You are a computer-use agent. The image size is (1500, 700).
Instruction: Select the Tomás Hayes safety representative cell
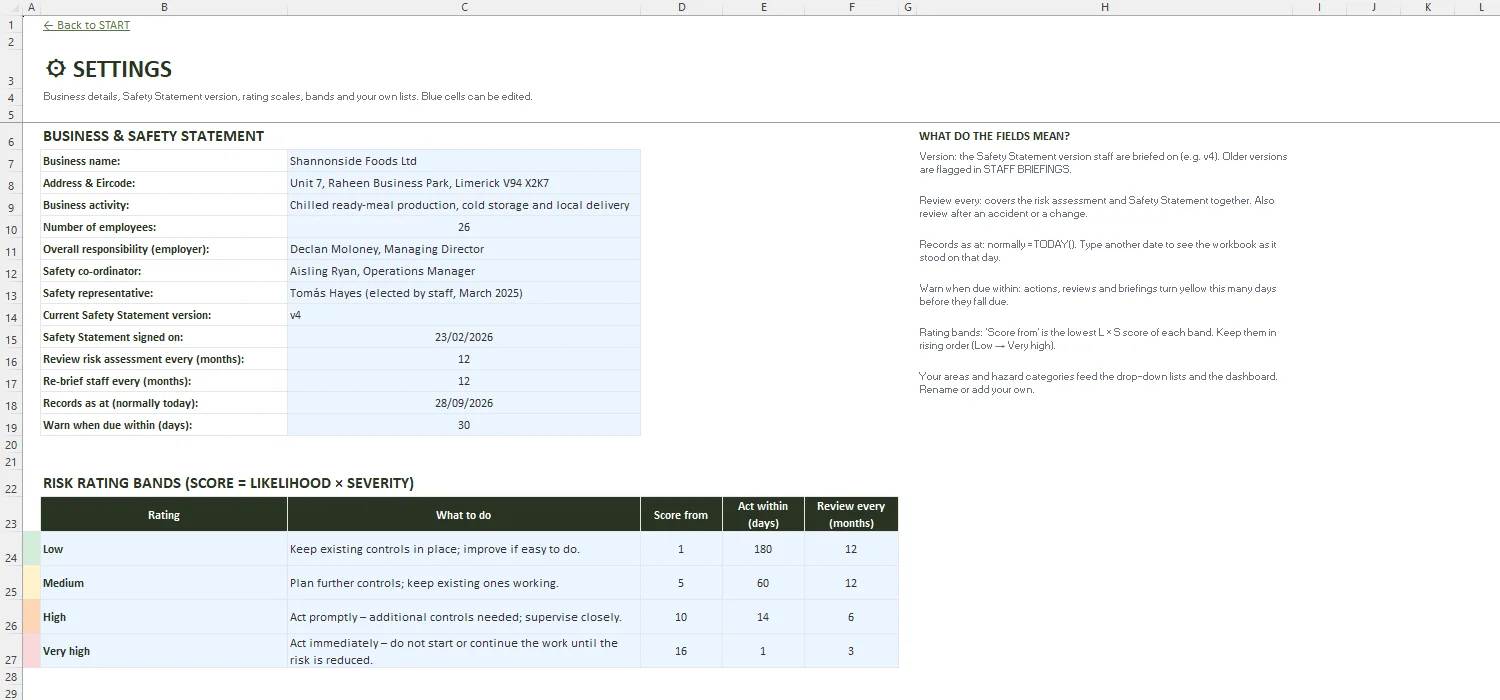coord(463,293)
